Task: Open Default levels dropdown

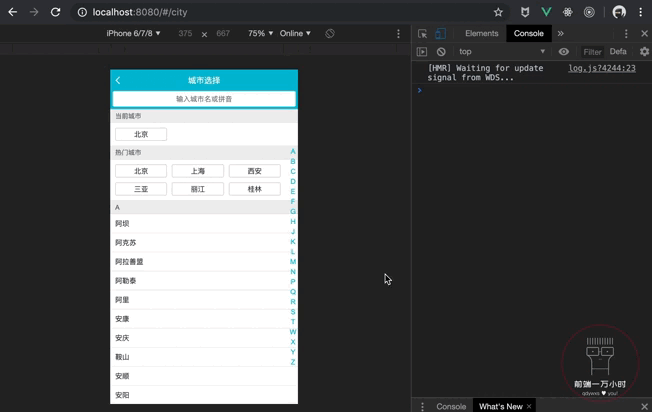Action: coord(618,52)
